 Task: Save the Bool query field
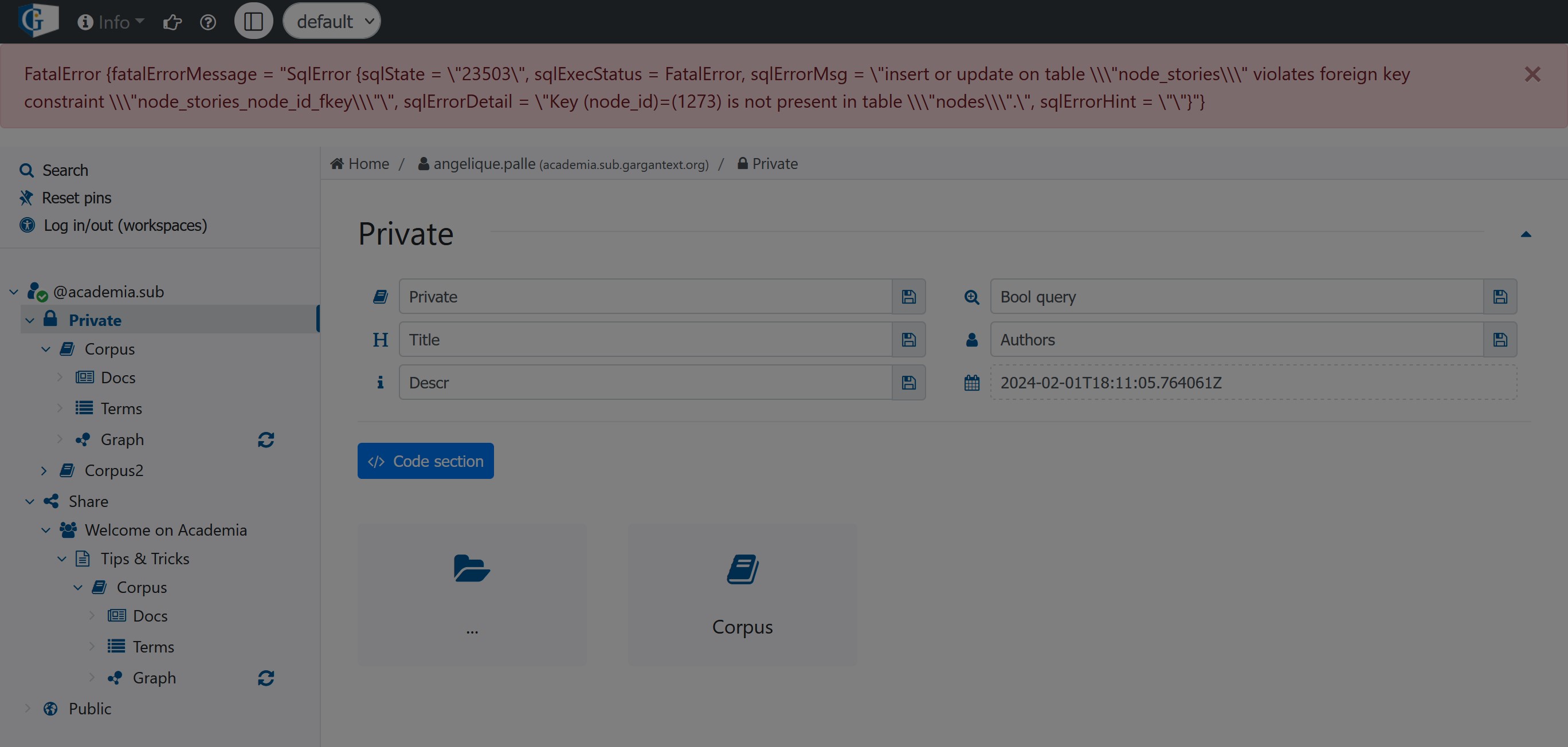tap(1500, 296)
